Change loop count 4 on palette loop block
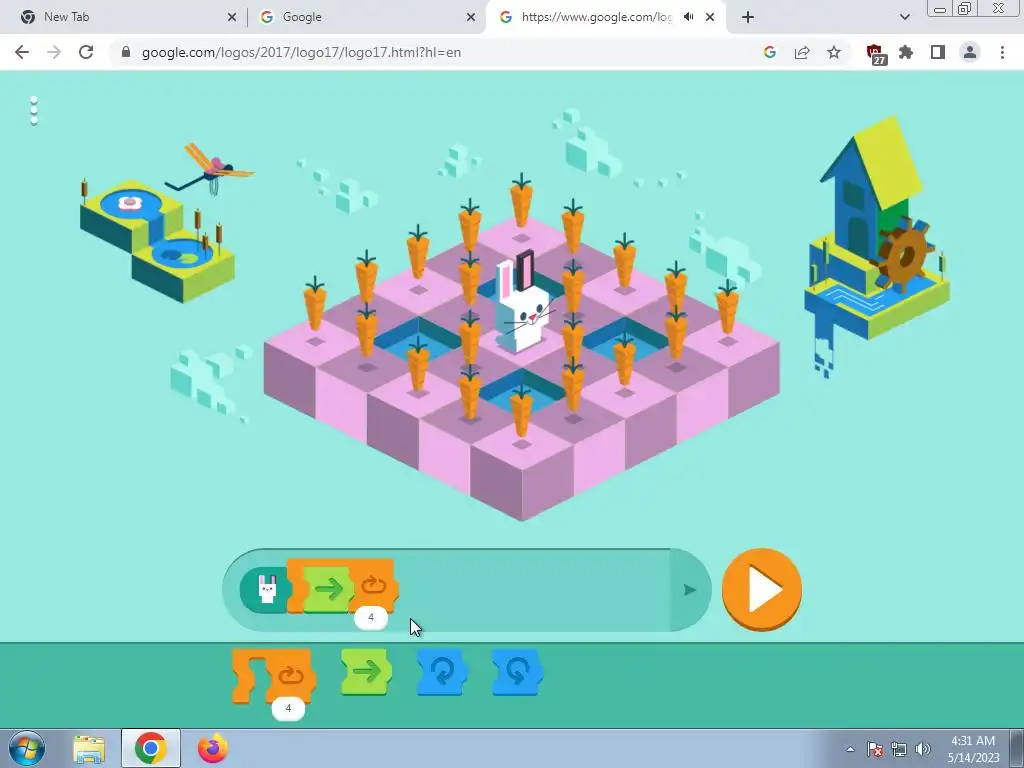Viewport: 1024px width, 768px height. (288, 709)
